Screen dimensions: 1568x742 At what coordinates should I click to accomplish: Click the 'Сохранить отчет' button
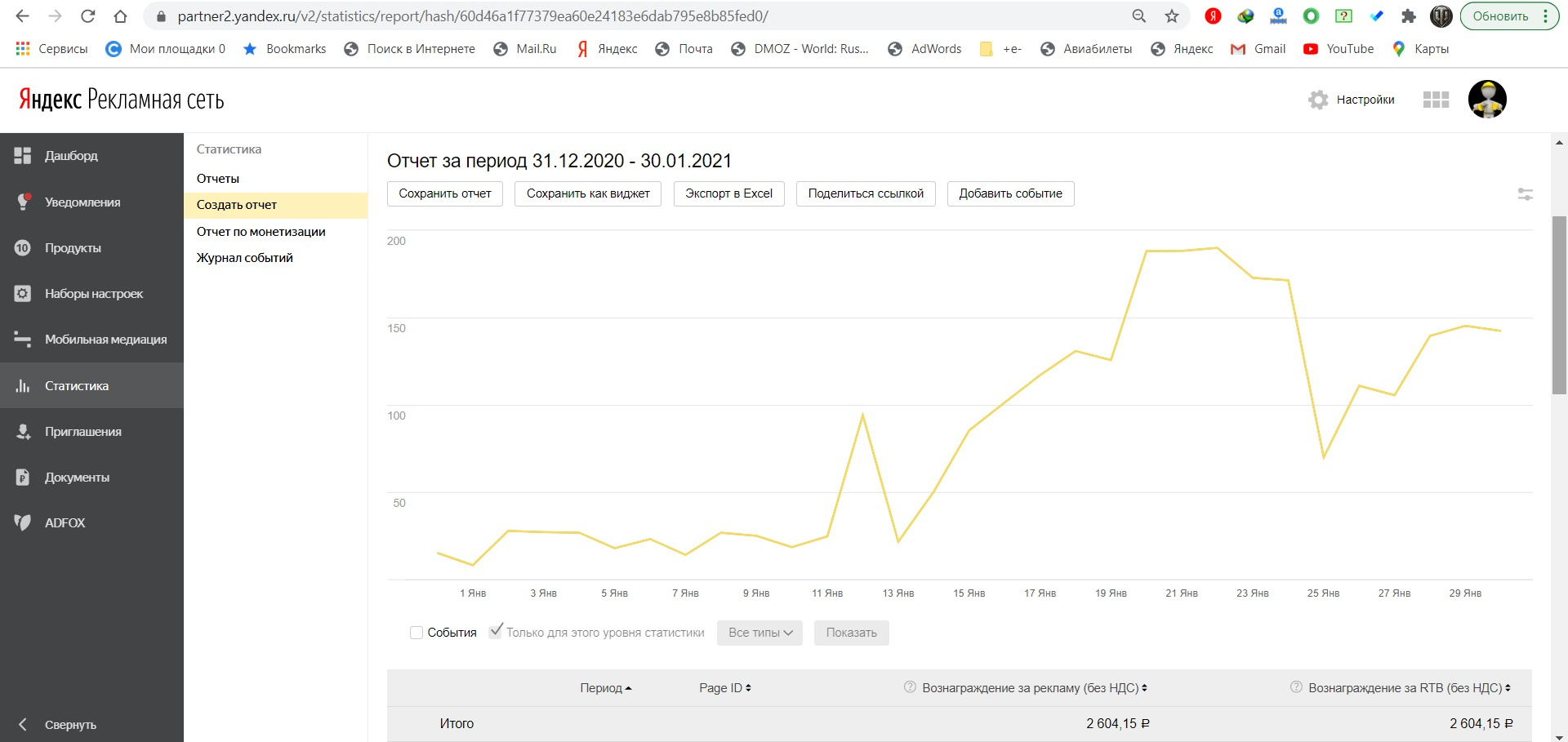point(445,193)
